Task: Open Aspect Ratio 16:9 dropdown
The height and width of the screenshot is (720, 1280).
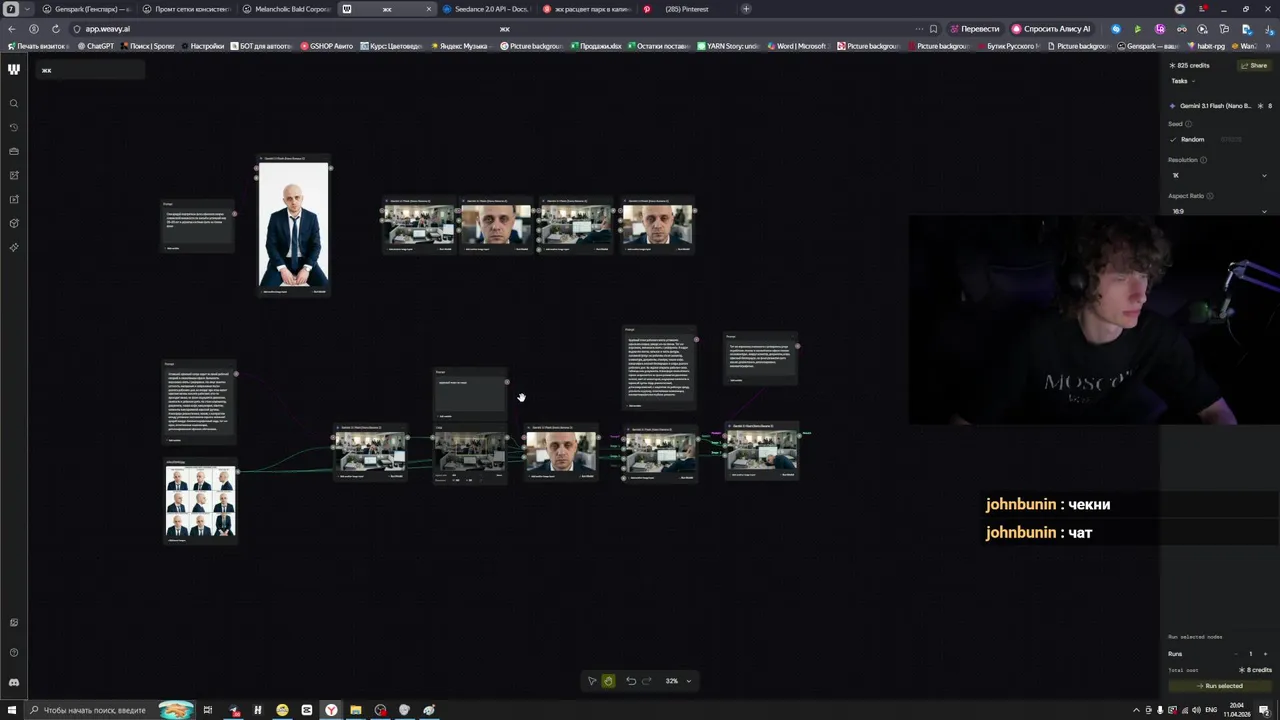Action: (1219, 211)
